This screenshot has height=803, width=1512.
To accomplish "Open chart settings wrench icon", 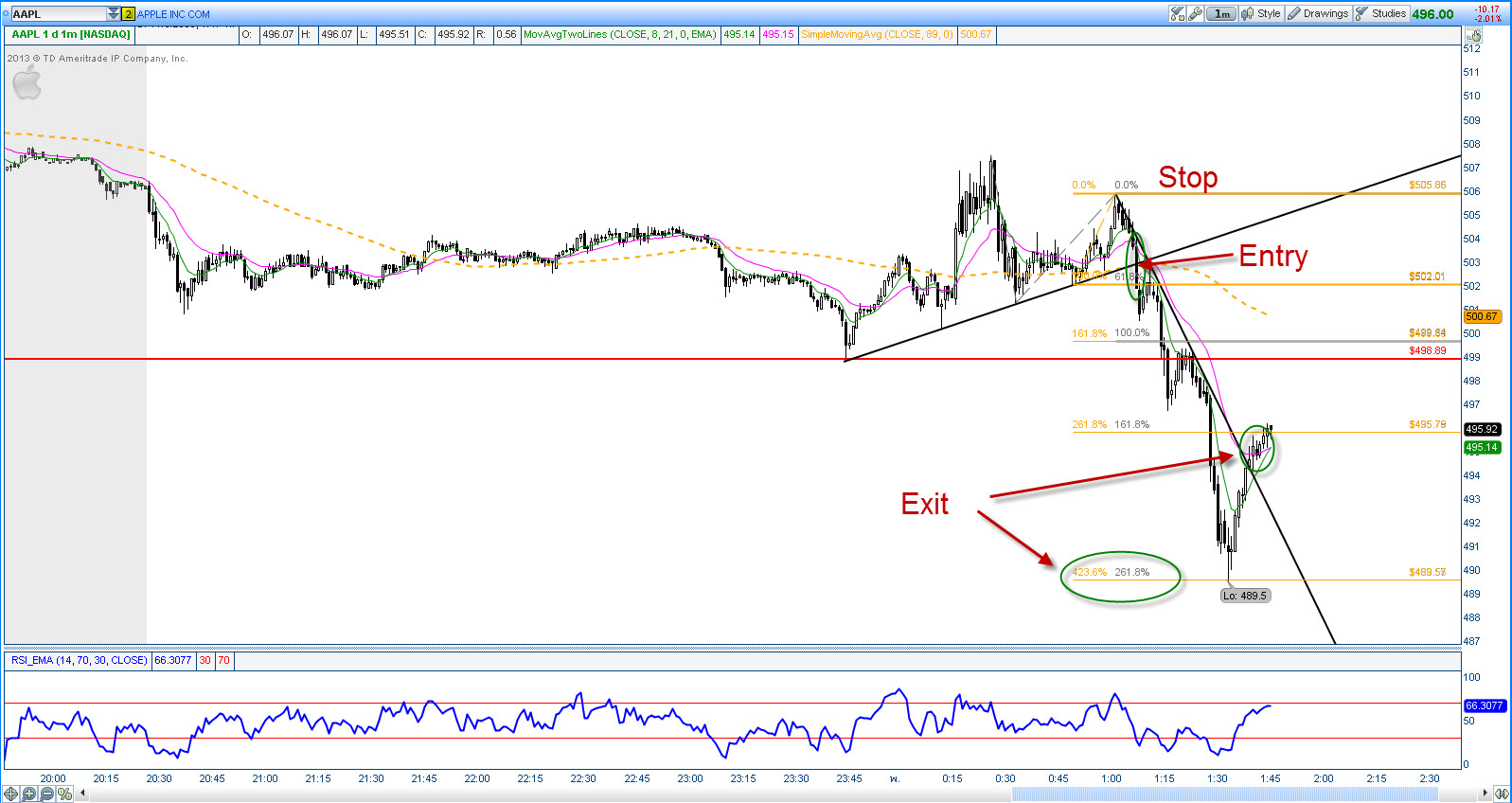I will [x=1196, y=13].
